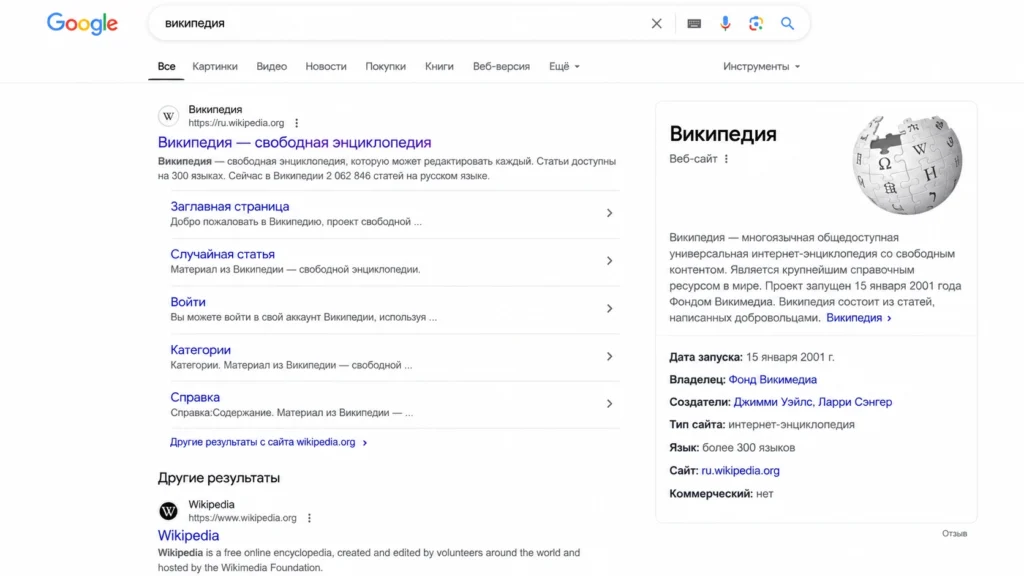The image size is (1024, 576).
Task: Open the on-screen keyboard icon
Action: pos(694,24)
